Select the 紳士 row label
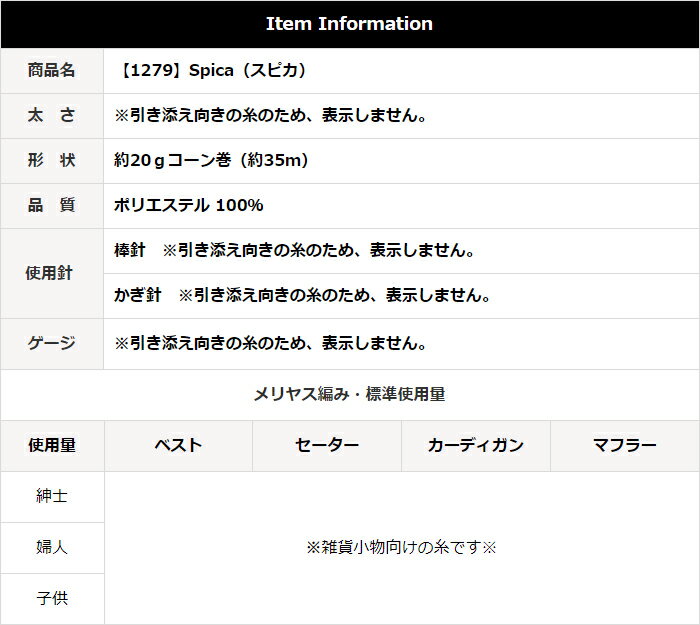Viewport: 700px width, 625px height. pos(52,497)
